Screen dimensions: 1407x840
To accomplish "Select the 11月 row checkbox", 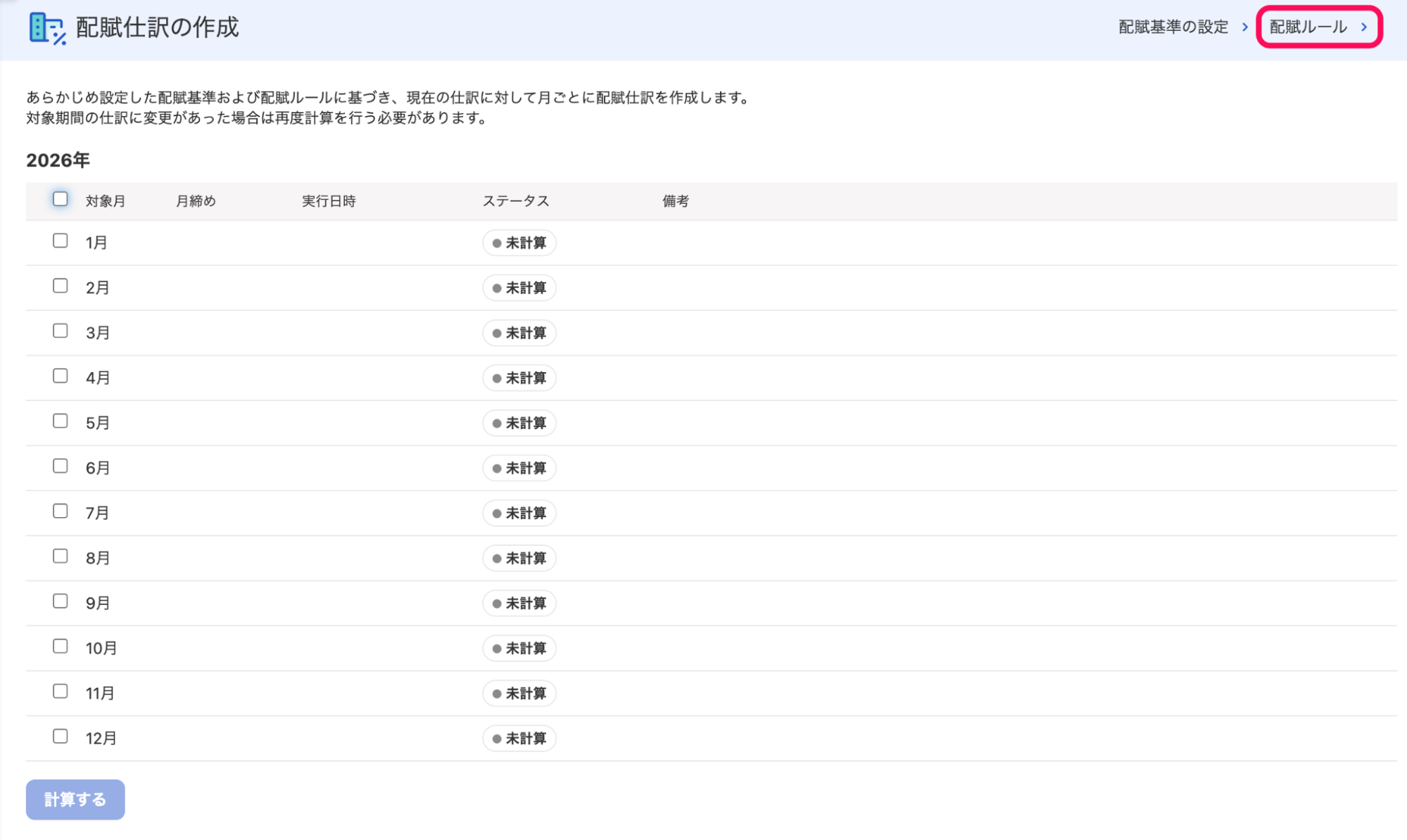I will (61, 692).
